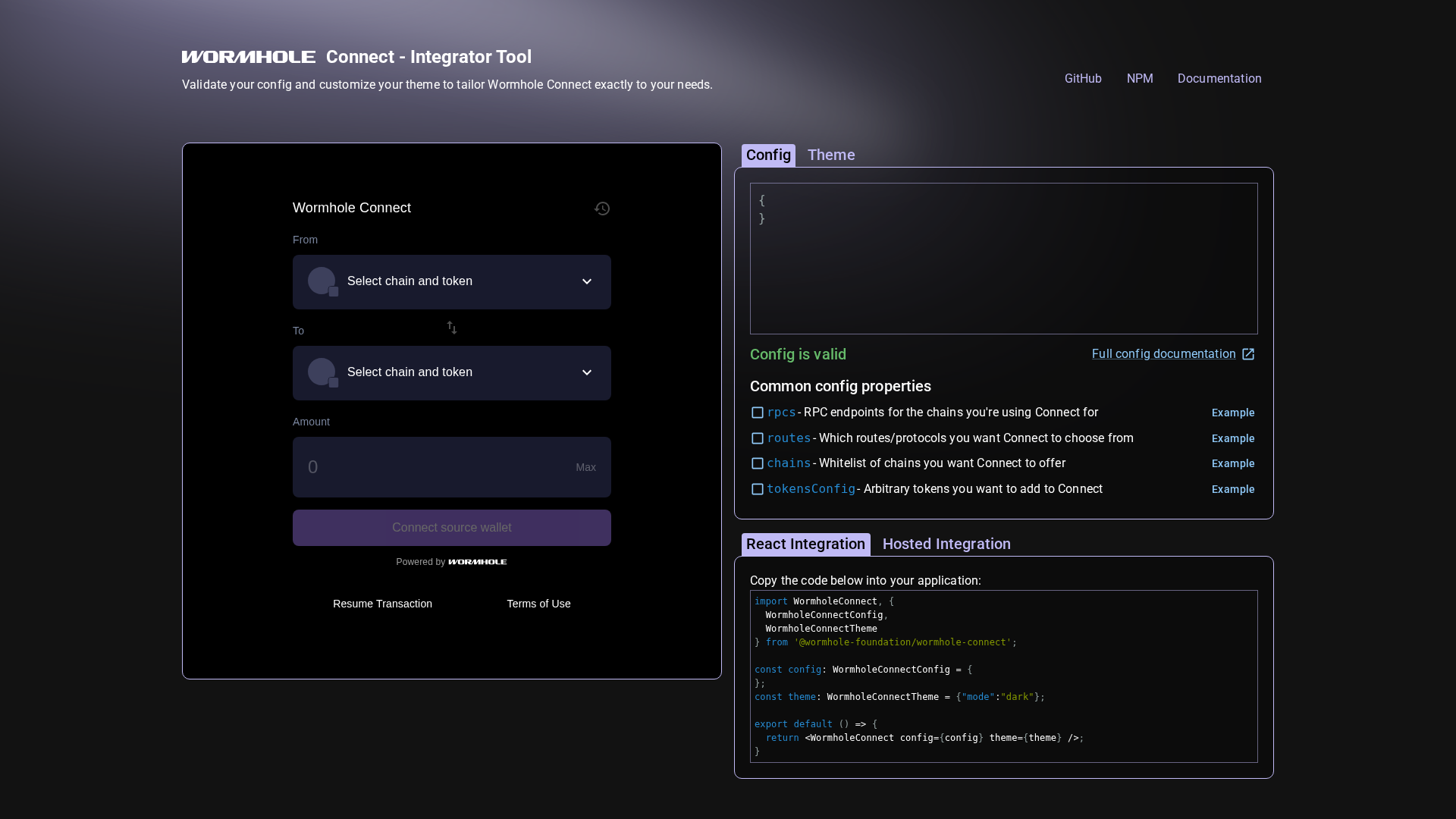The image size is (1456, 819).
Task: Click inside the config JSON editor
Action: point(1004,259)
